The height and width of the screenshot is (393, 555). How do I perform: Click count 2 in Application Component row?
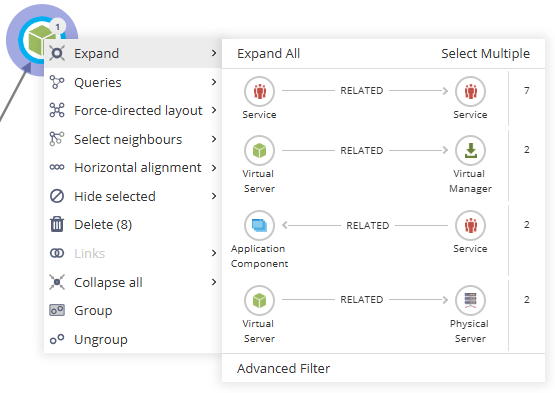click(527, 224)
